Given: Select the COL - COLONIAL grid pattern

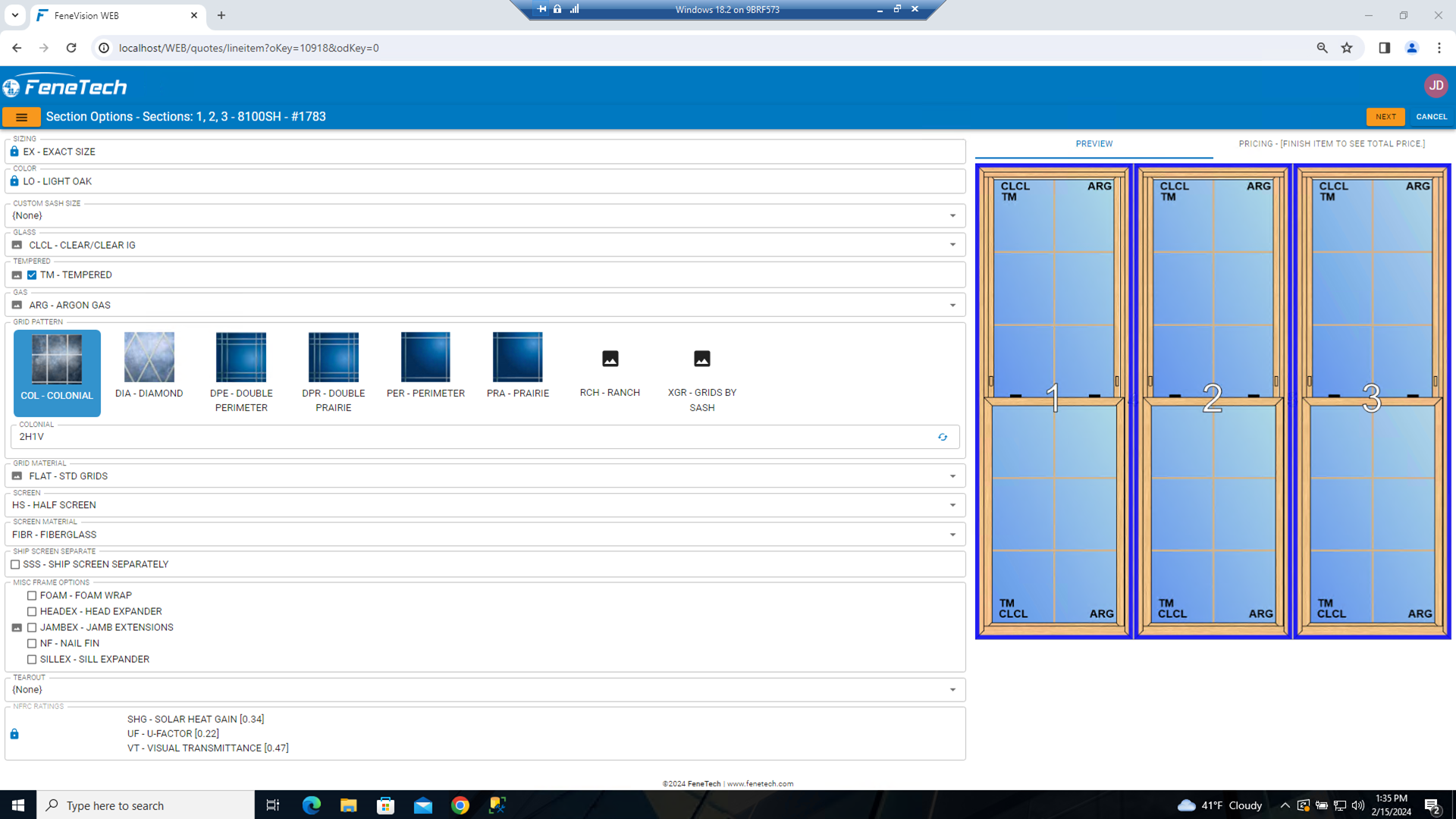Looking at the screenshot, I should [57, 372].
